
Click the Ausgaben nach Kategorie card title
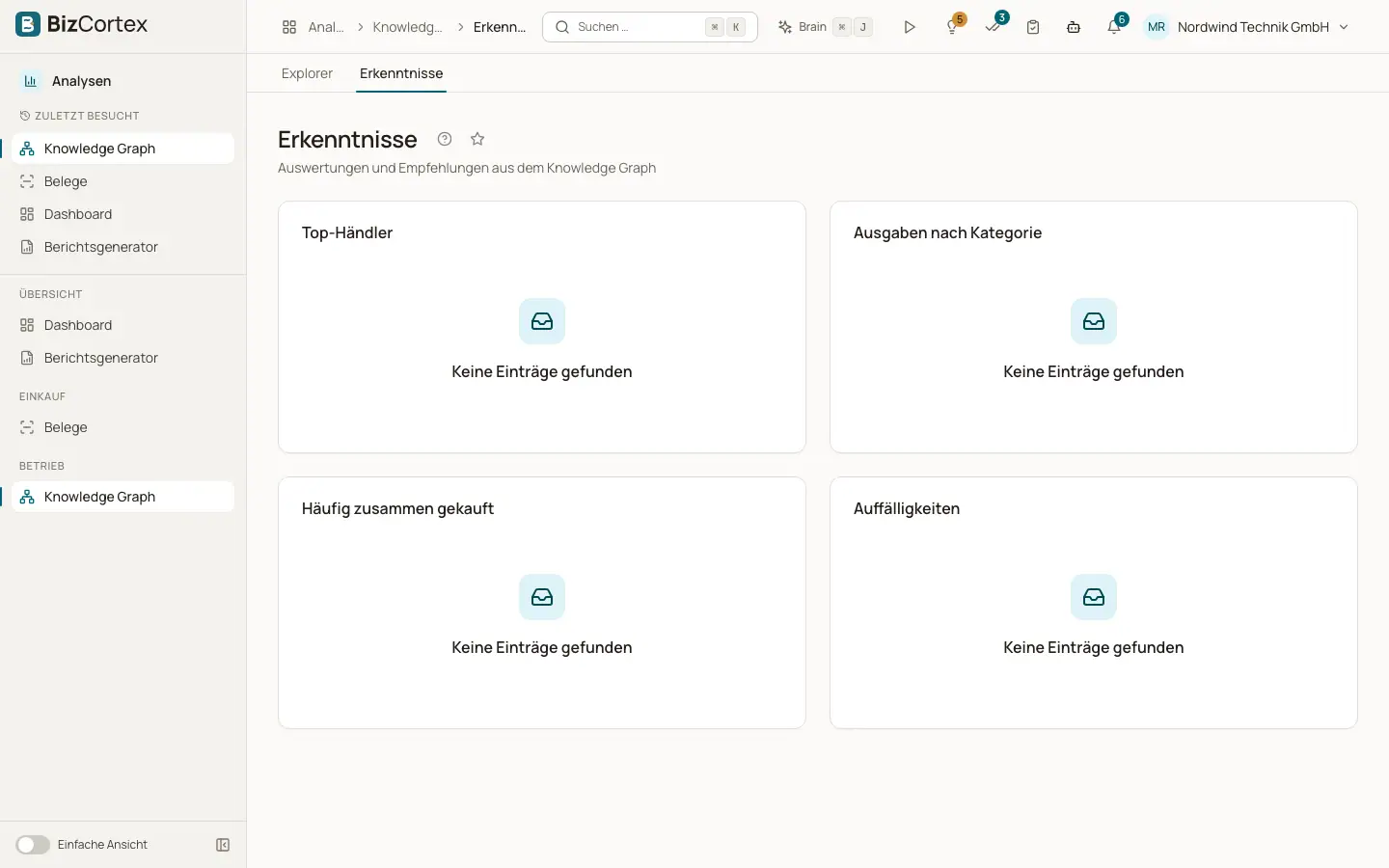click(947, 232)
